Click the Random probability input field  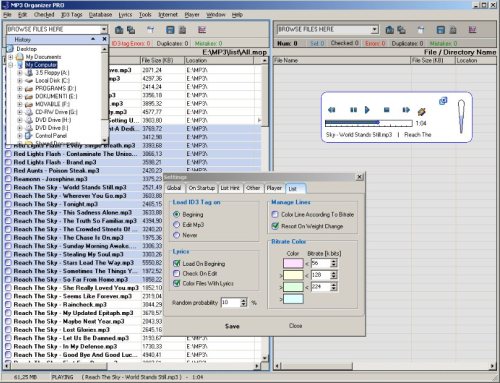(231, 302)
